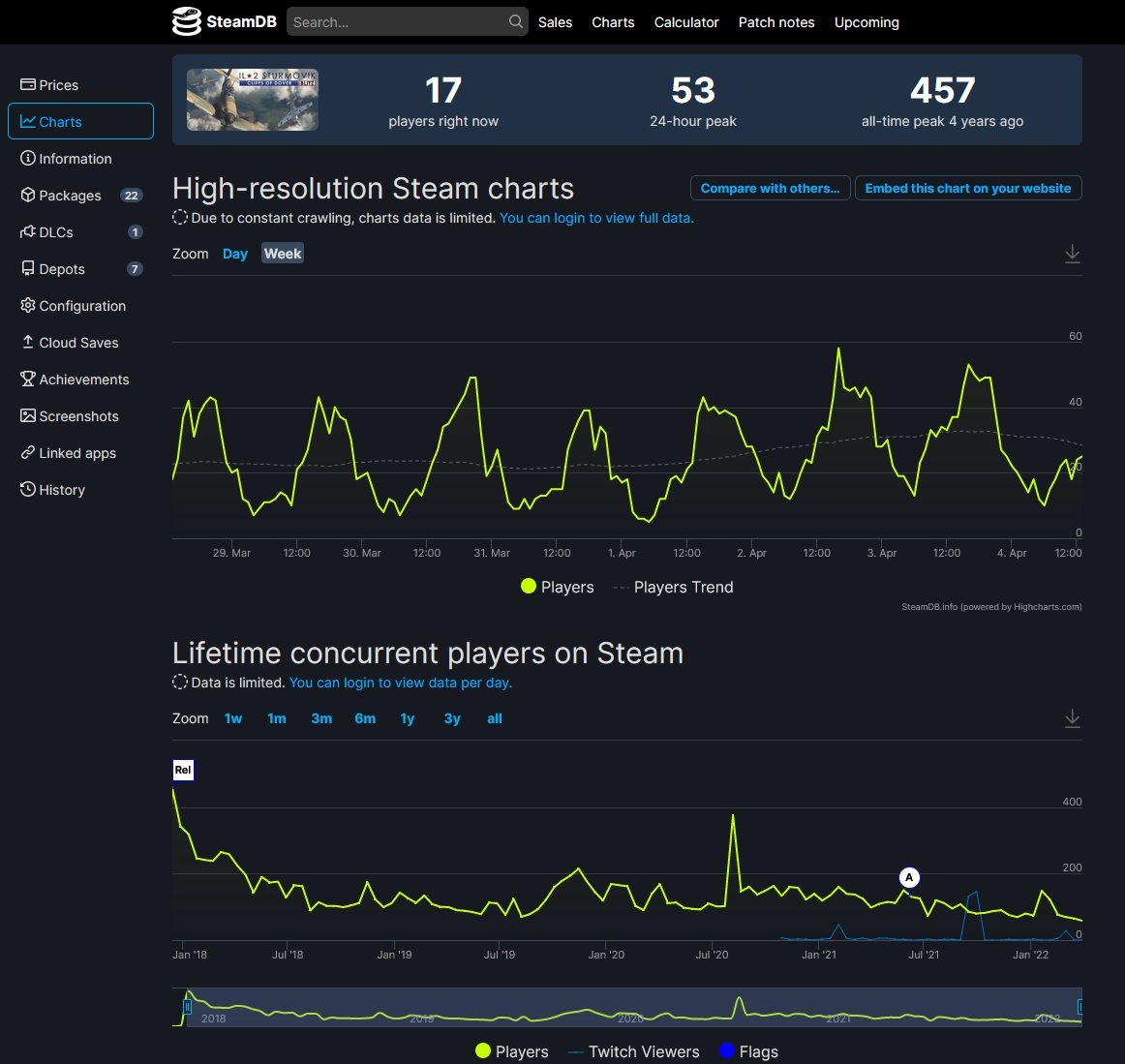Click the search magnifier icon
Viewport: 1125px width, 1064px height.
(x=515, y=21)
